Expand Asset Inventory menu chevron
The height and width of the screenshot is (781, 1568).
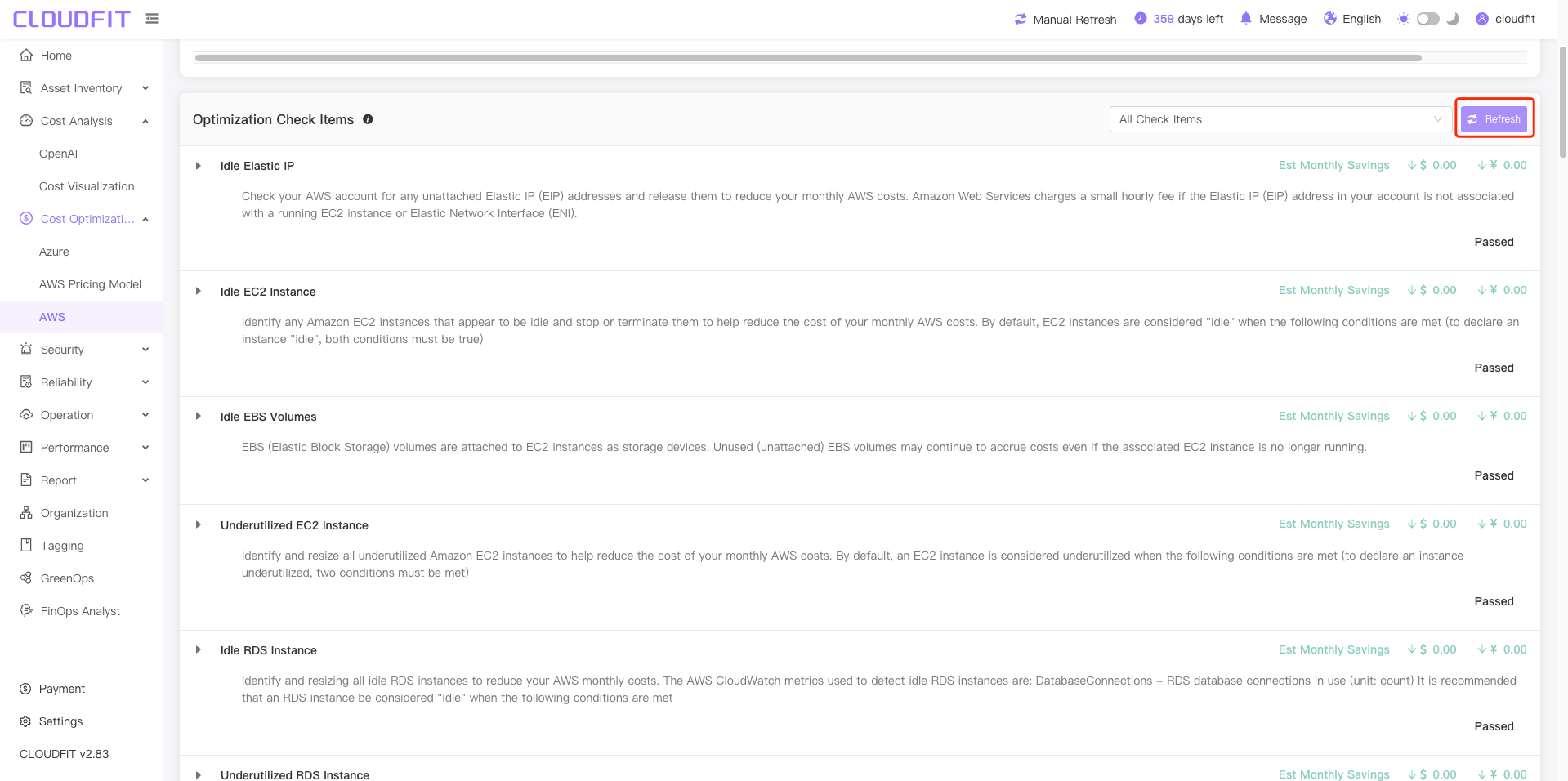145,88
